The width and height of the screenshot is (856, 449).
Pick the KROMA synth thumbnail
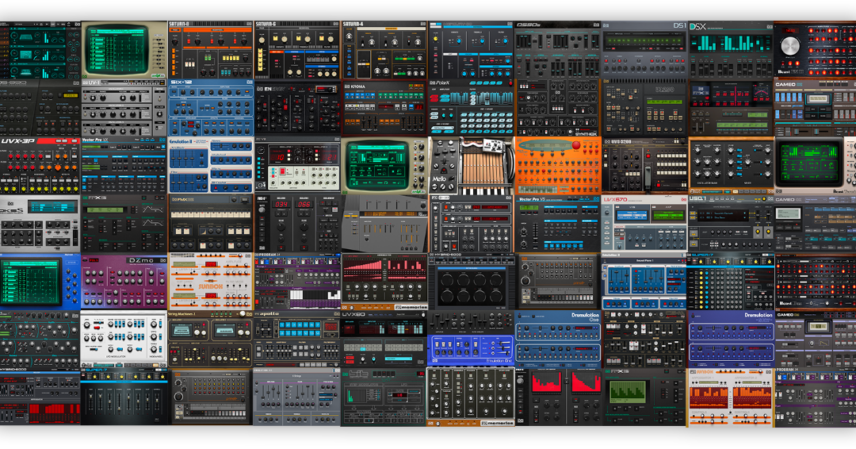coord(384,108)
